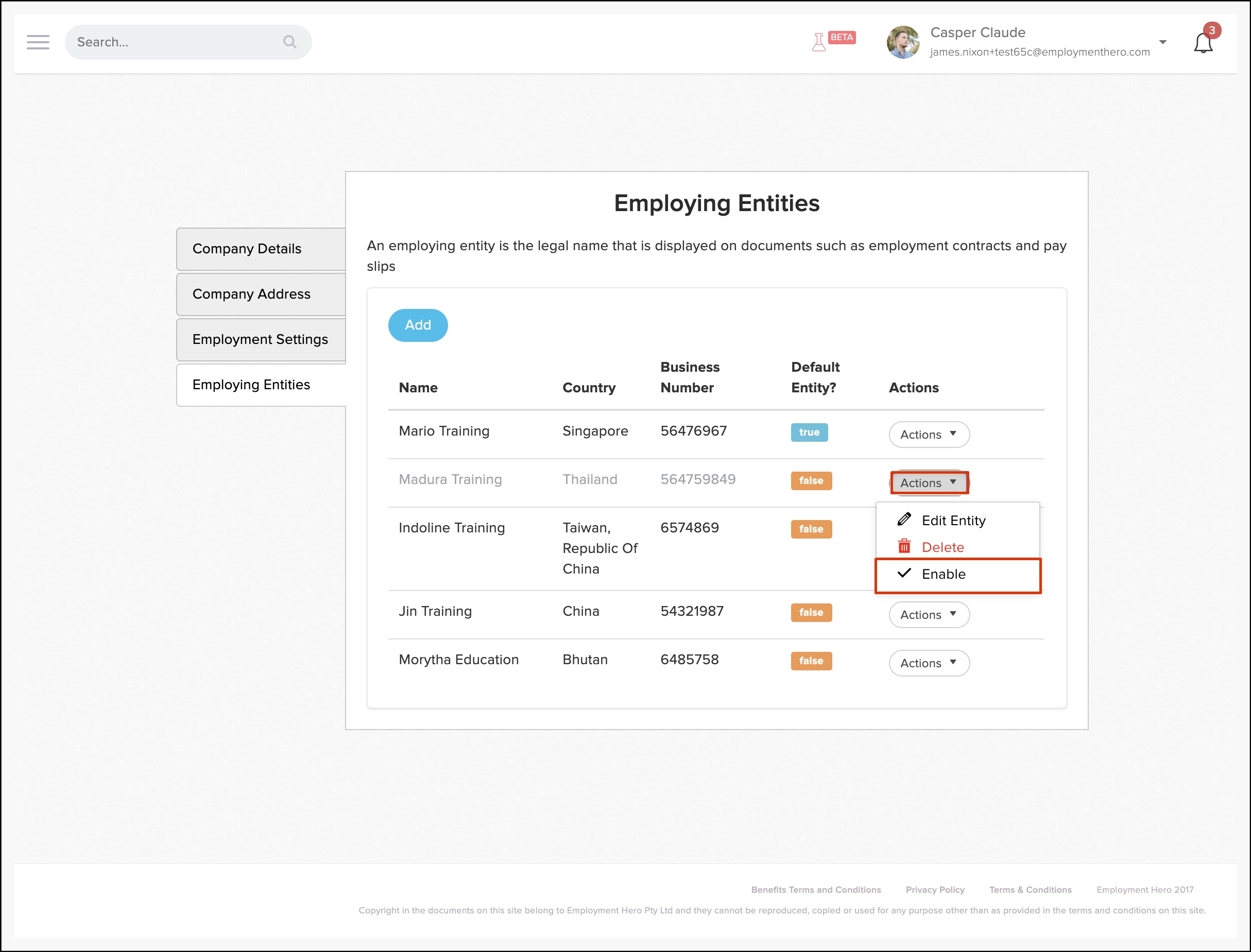
Task: Click the search magnifier icon
Action: click(x=289, y=42)
